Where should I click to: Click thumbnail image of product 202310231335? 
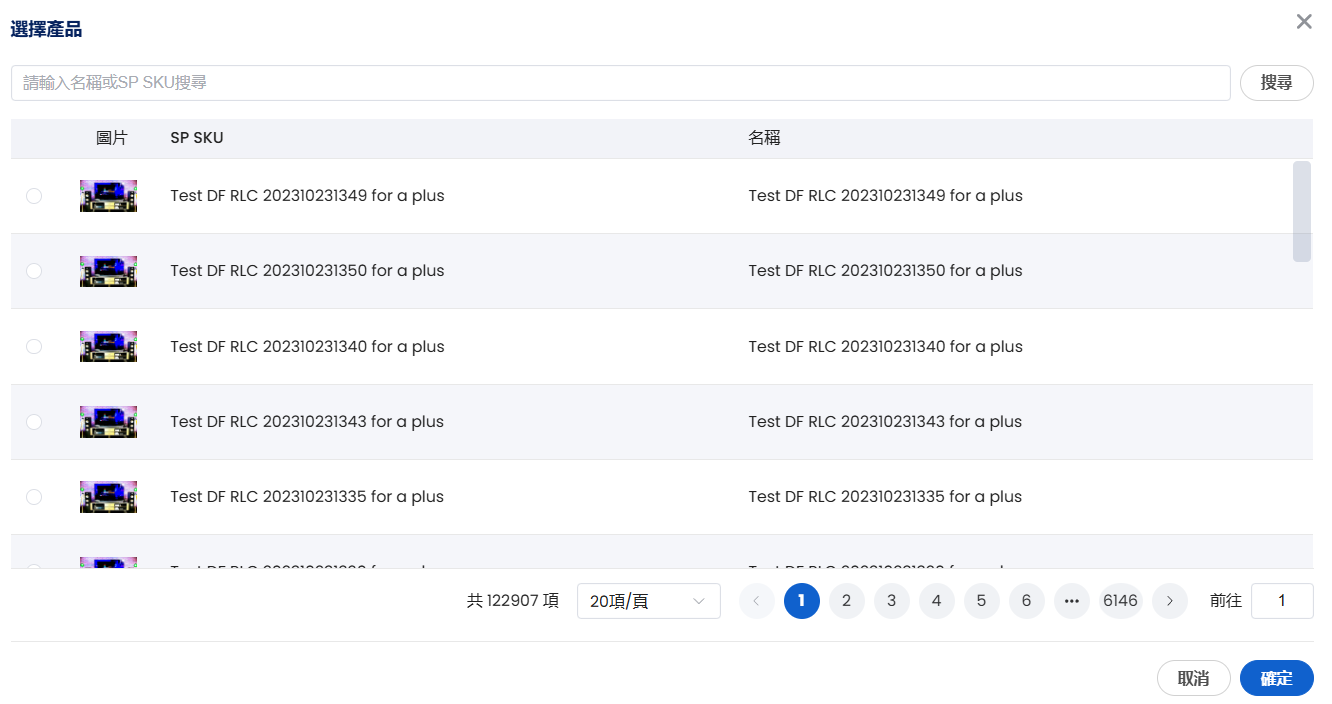(x=108, y=497)
